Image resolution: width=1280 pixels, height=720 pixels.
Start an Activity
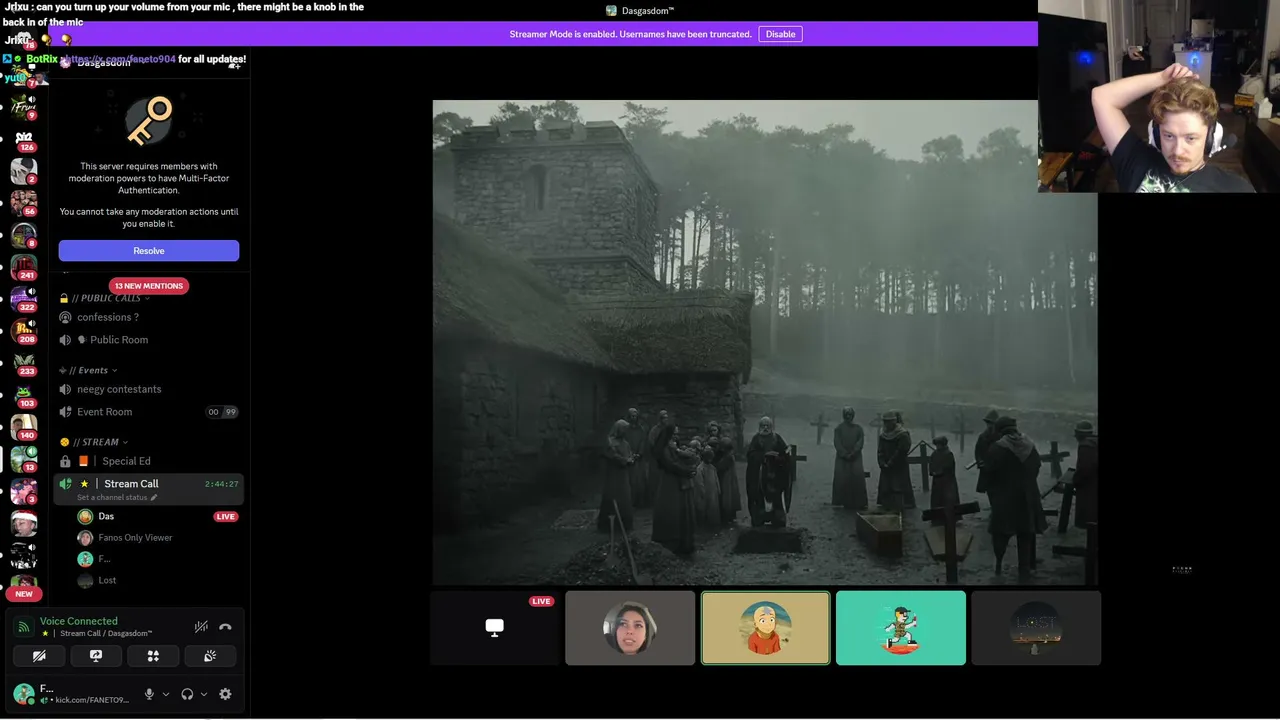(x=153, y=656)
